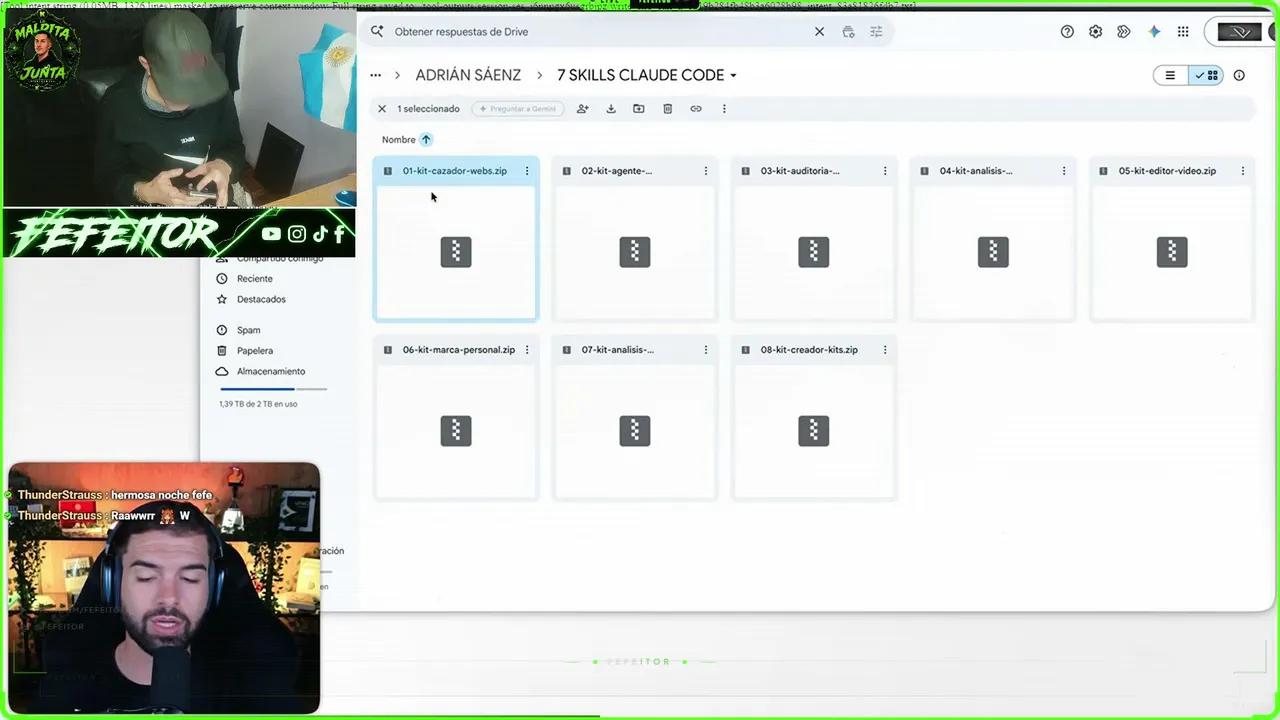The width and height of the screenshot is (1280, 720).
Task: Download the selected file
Action: [x=611, y=109]
